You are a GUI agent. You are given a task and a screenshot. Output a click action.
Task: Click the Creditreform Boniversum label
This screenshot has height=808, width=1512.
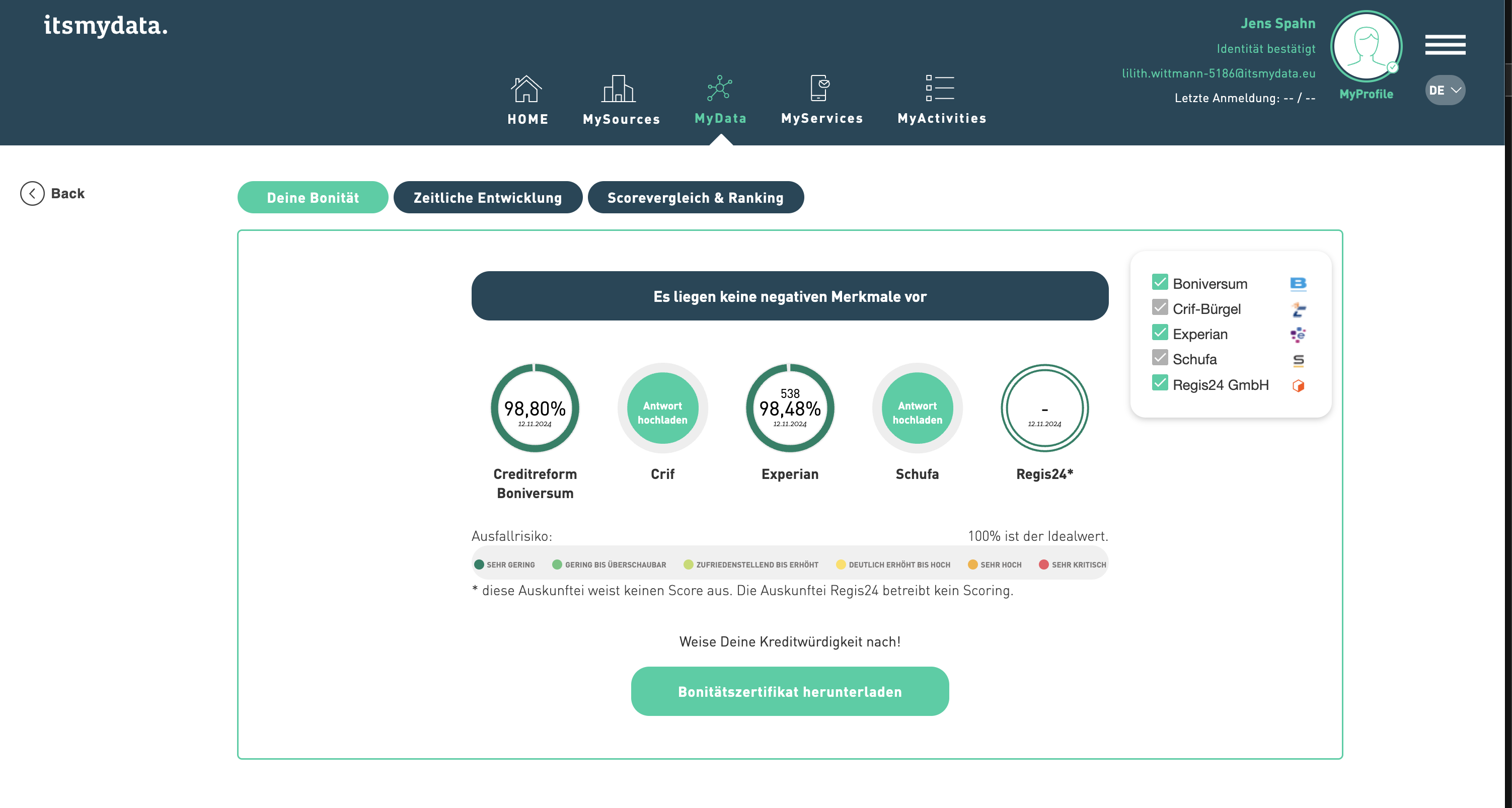click(x=535, y=484)
